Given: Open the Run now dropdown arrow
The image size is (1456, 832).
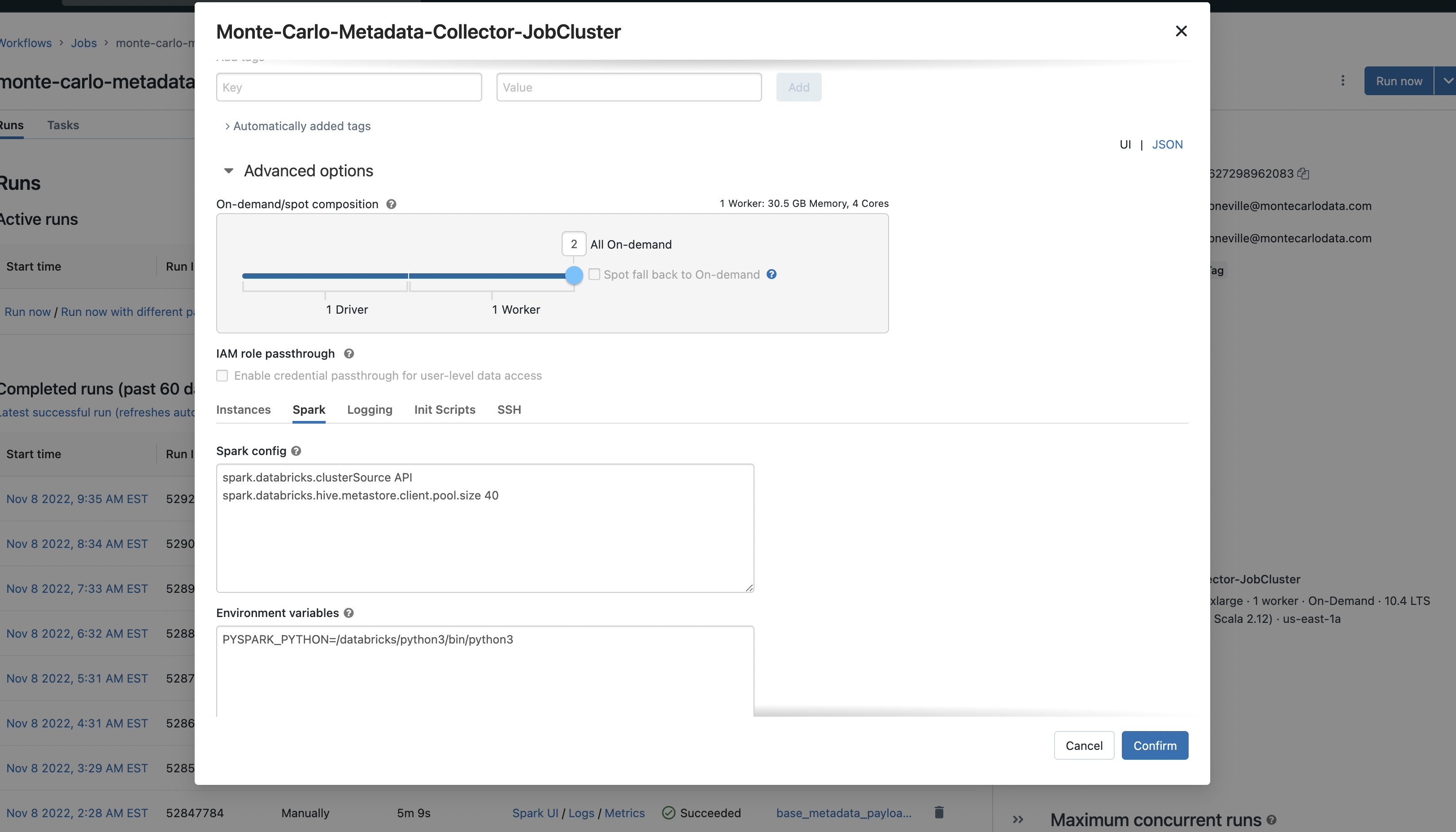Looking at the screenshot, I should tap(1447, 81).
